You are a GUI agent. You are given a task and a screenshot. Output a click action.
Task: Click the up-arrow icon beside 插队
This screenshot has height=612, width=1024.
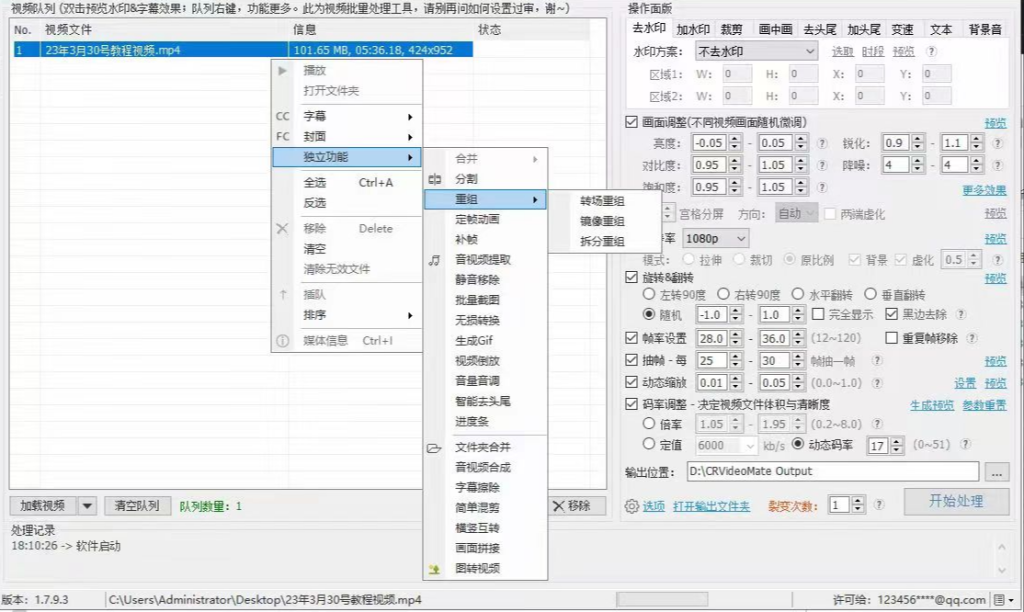pyautogui.click(x=283, y=295)
